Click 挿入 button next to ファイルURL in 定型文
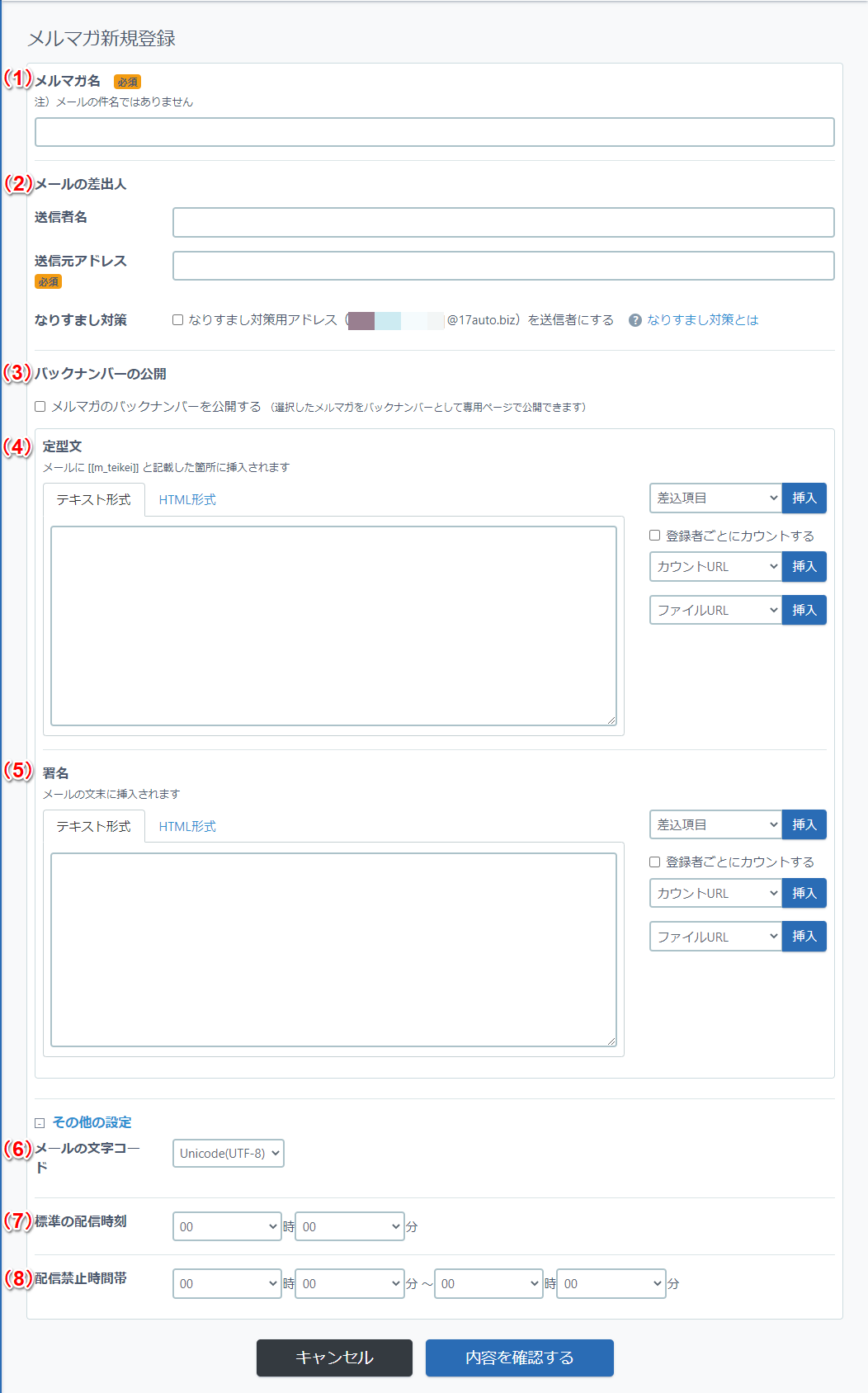The image size is (868, 1393). tap(804, 611)
